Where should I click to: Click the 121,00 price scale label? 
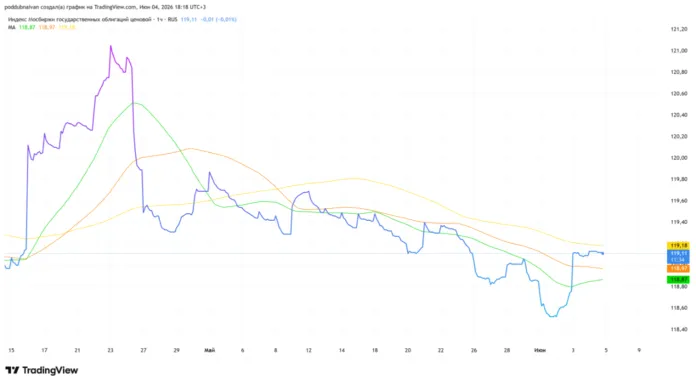[x=679, y=51]
